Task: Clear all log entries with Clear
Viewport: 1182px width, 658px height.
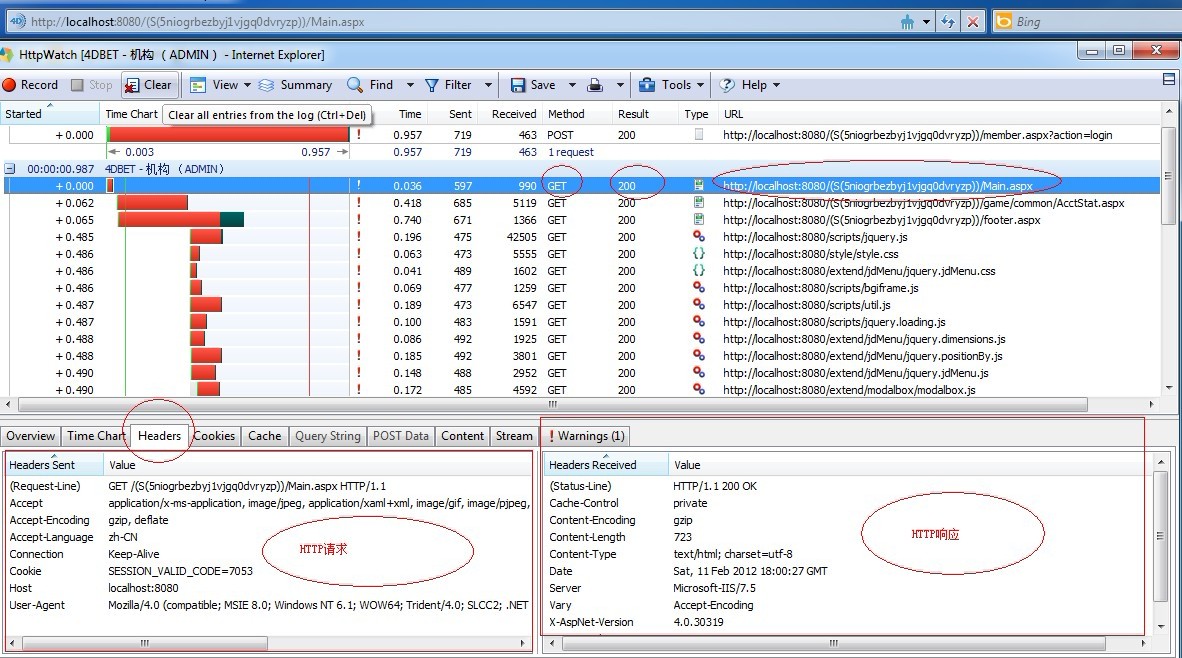Action: (149, 85)
